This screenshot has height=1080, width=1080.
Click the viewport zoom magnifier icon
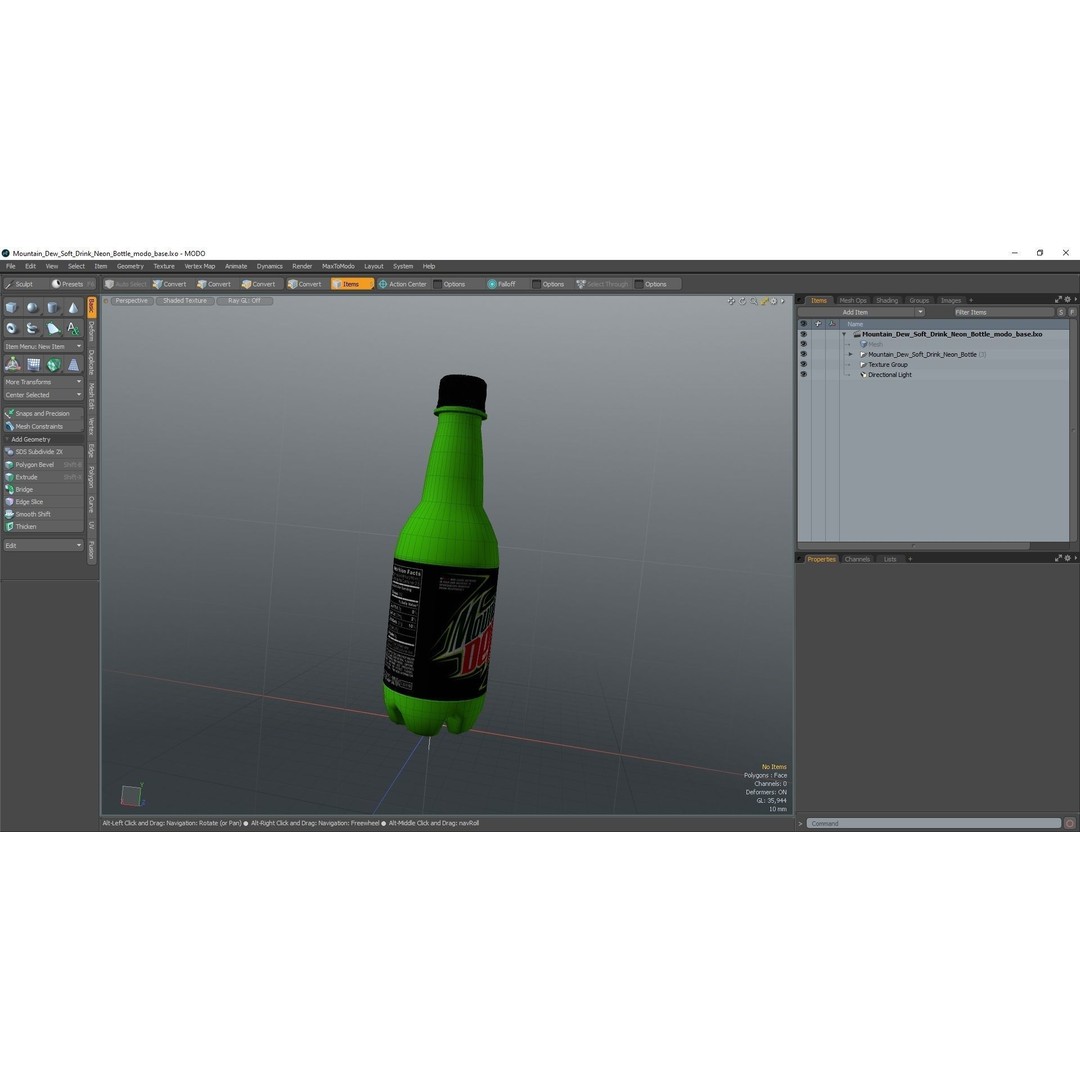(x=754, y=301)
